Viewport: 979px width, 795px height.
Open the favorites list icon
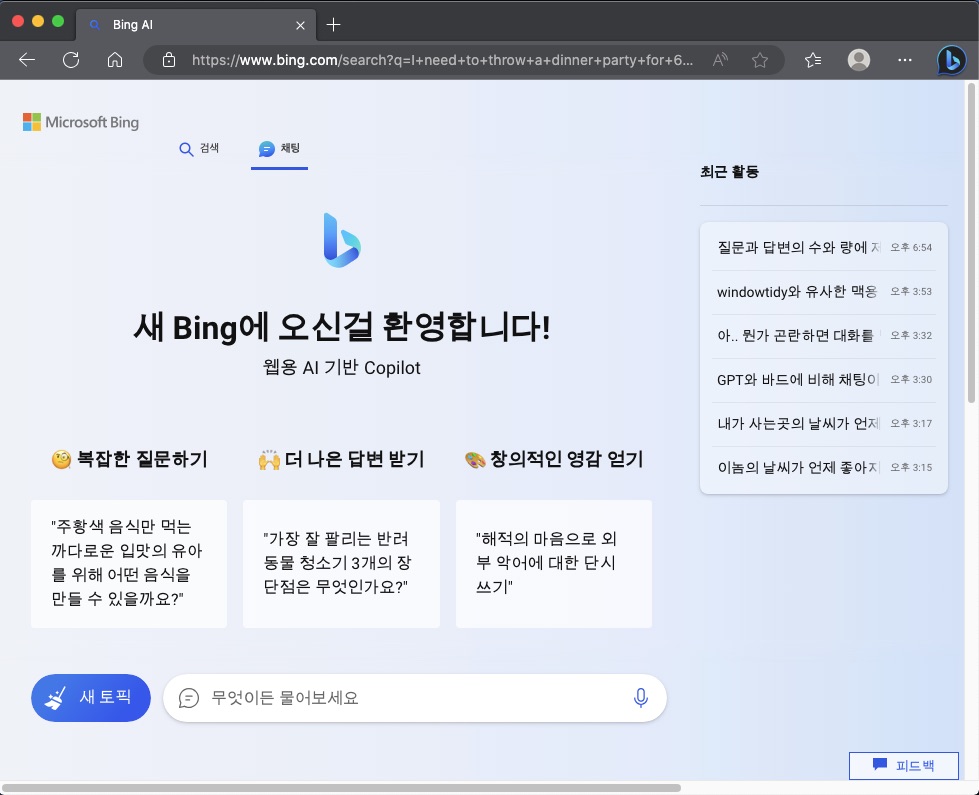pos(813,60)
